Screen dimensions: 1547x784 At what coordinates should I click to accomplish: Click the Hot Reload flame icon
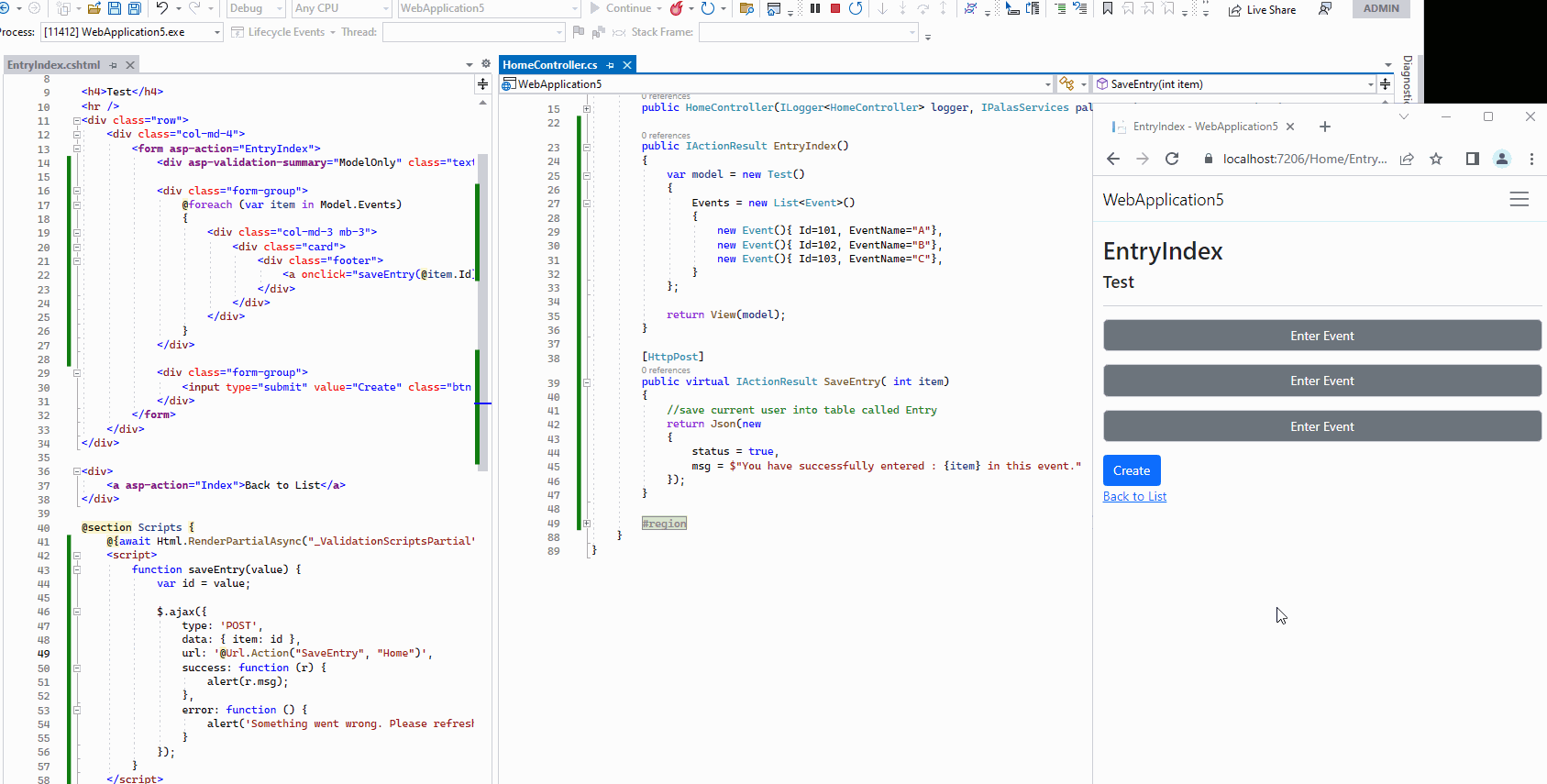pos(677,8)
